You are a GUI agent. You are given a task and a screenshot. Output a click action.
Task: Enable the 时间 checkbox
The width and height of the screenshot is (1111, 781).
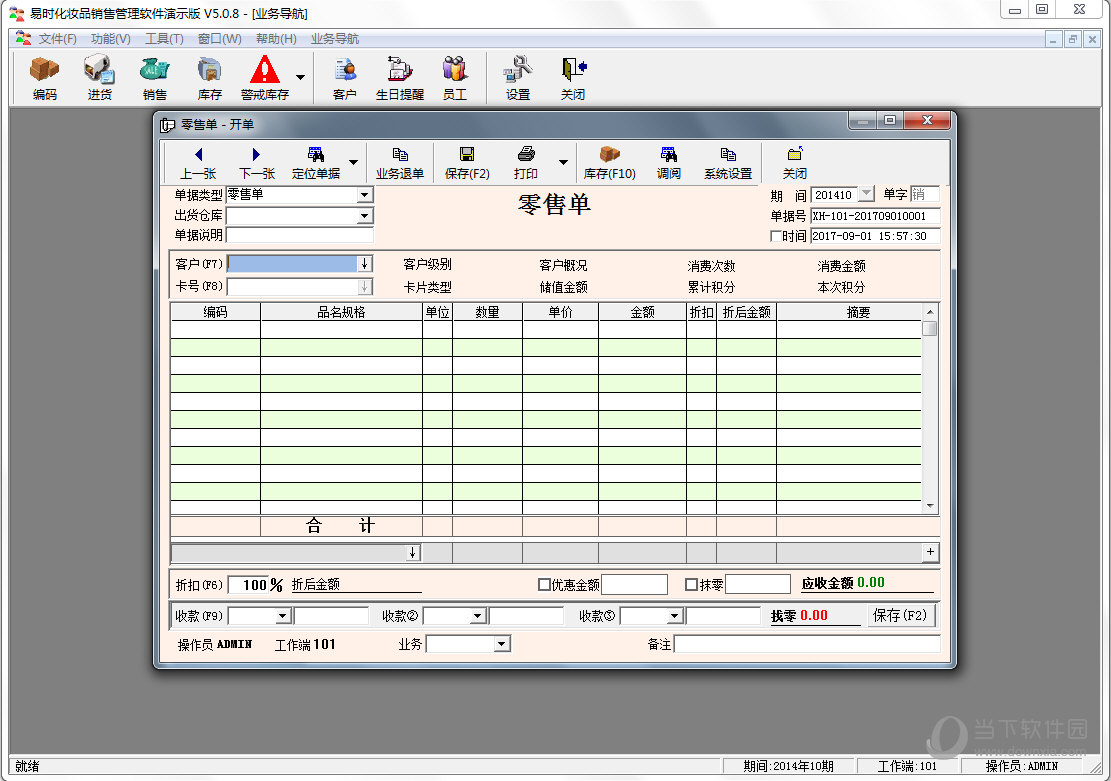tap(776, 237)
